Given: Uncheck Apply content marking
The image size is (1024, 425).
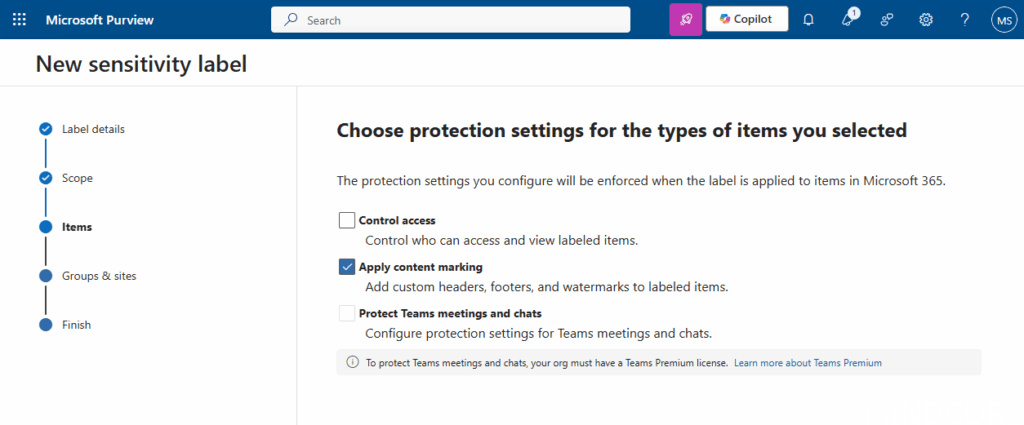Looking at the screenshot, I should pyautogui.click(x=347, y=267).
